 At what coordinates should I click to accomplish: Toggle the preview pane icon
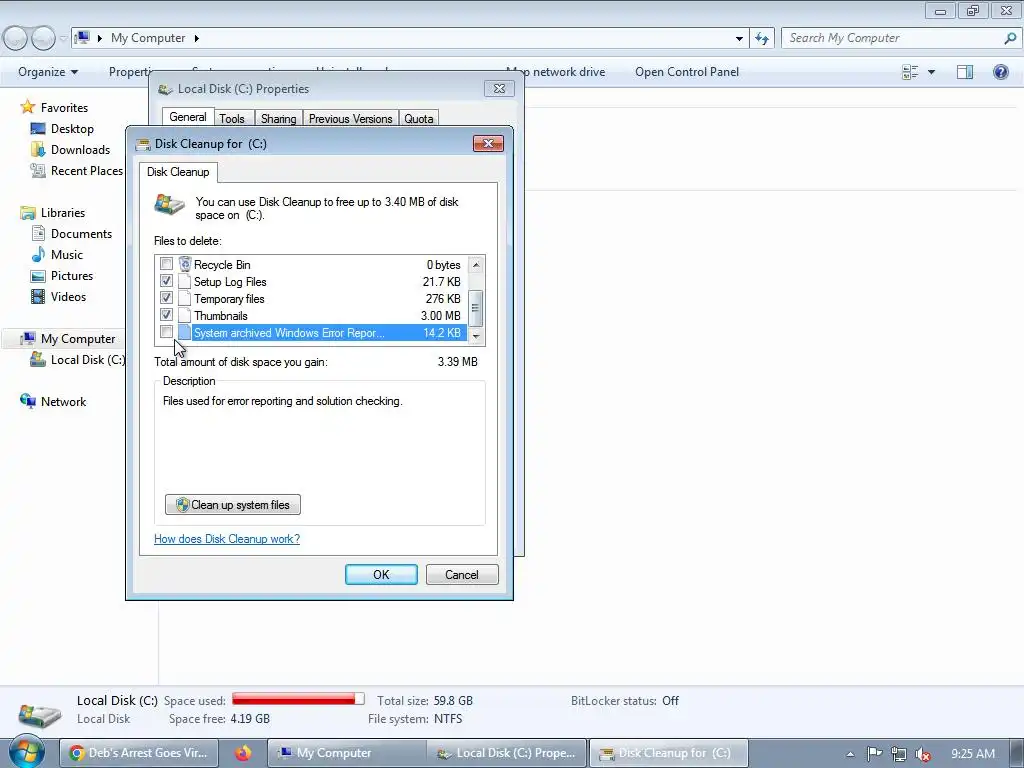click(965, 72)
